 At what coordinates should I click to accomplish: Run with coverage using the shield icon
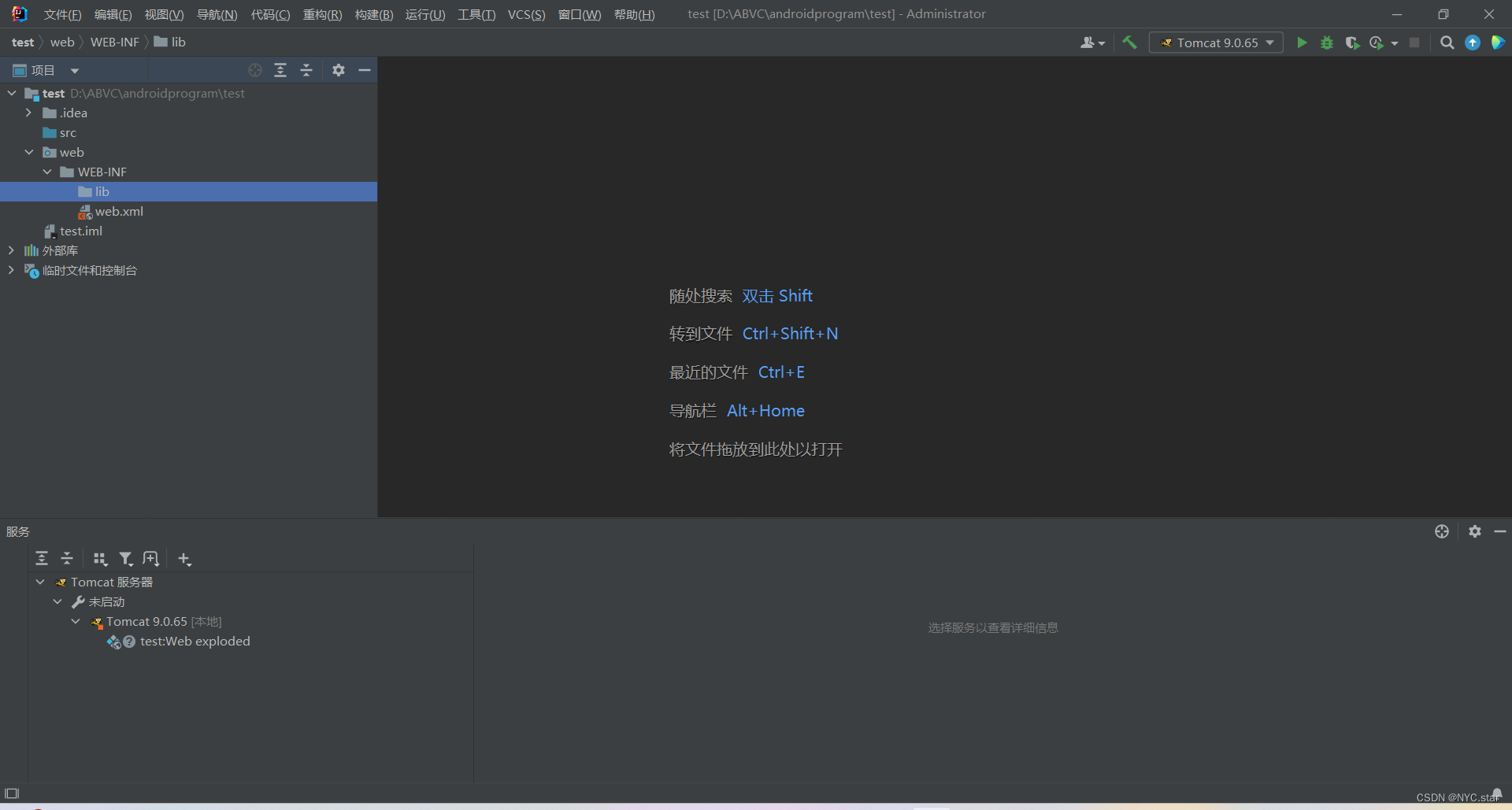tap(1354, 43)
